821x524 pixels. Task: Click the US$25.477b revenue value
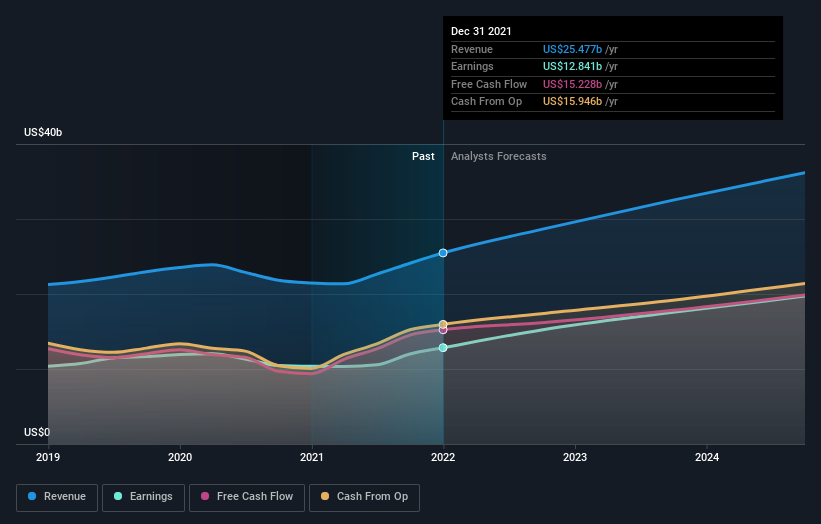(572, 49)
